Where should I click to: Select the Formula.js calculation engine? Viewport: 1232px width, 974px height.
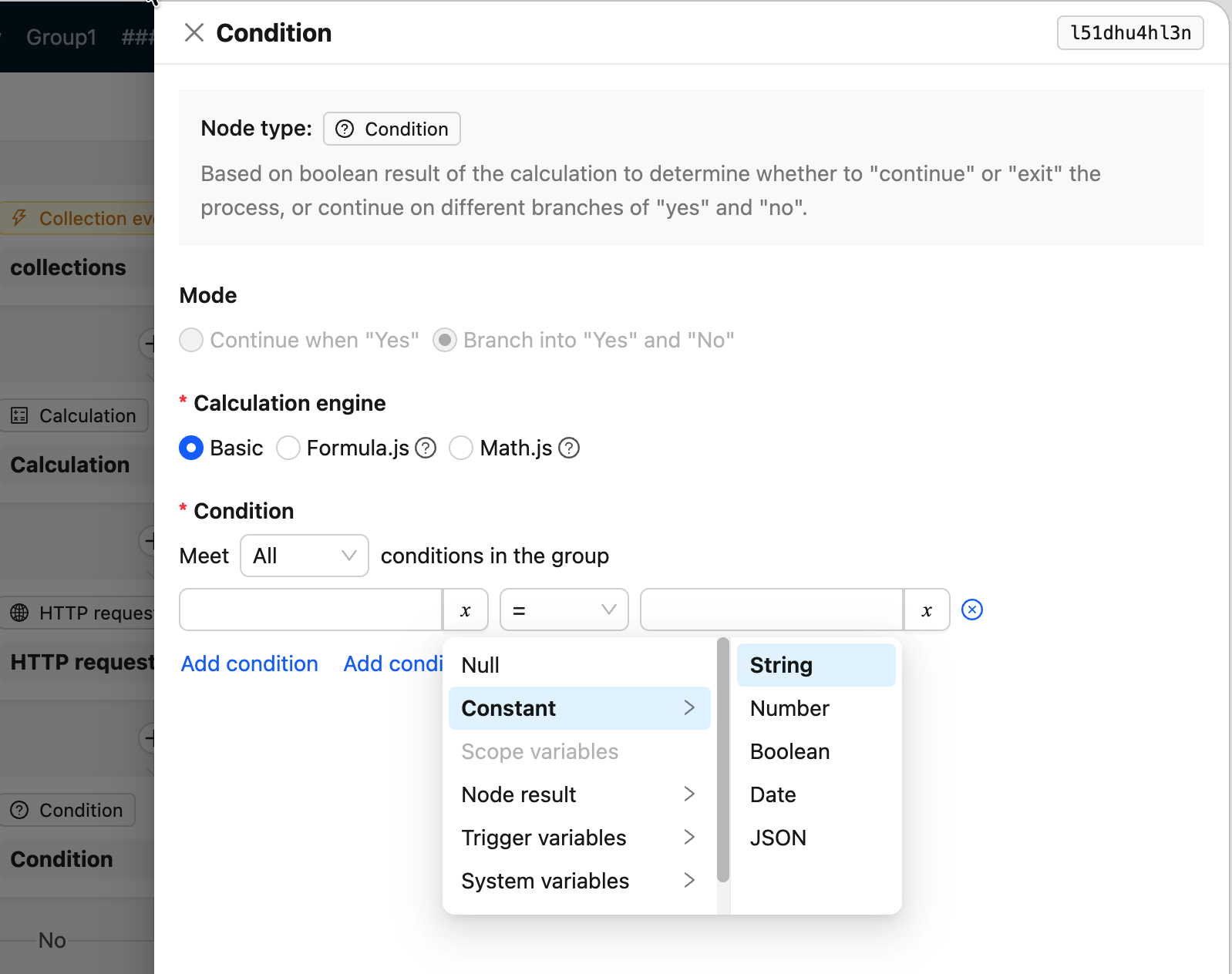(288, 448)
